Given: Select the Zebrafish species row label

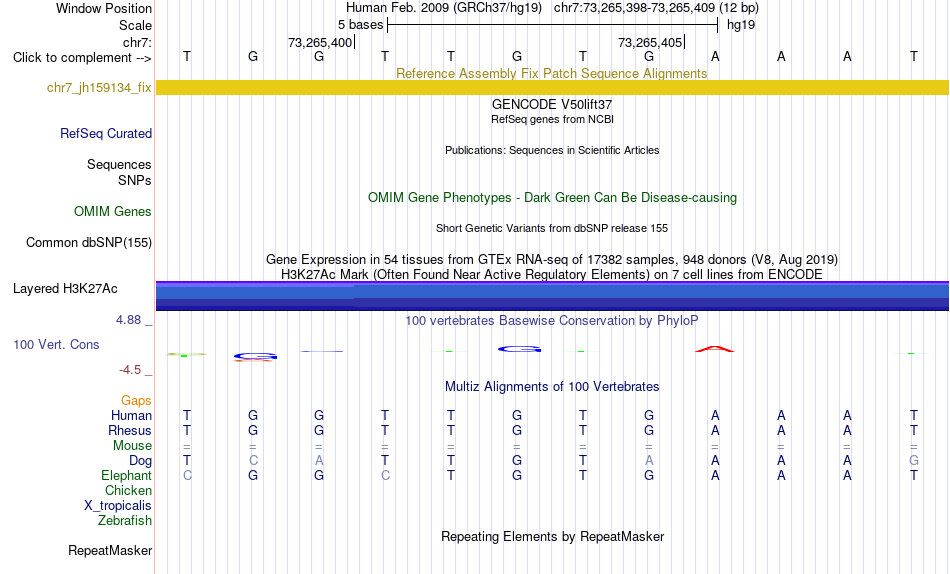Looking at the screenshot, I should (x=125, y=521).
